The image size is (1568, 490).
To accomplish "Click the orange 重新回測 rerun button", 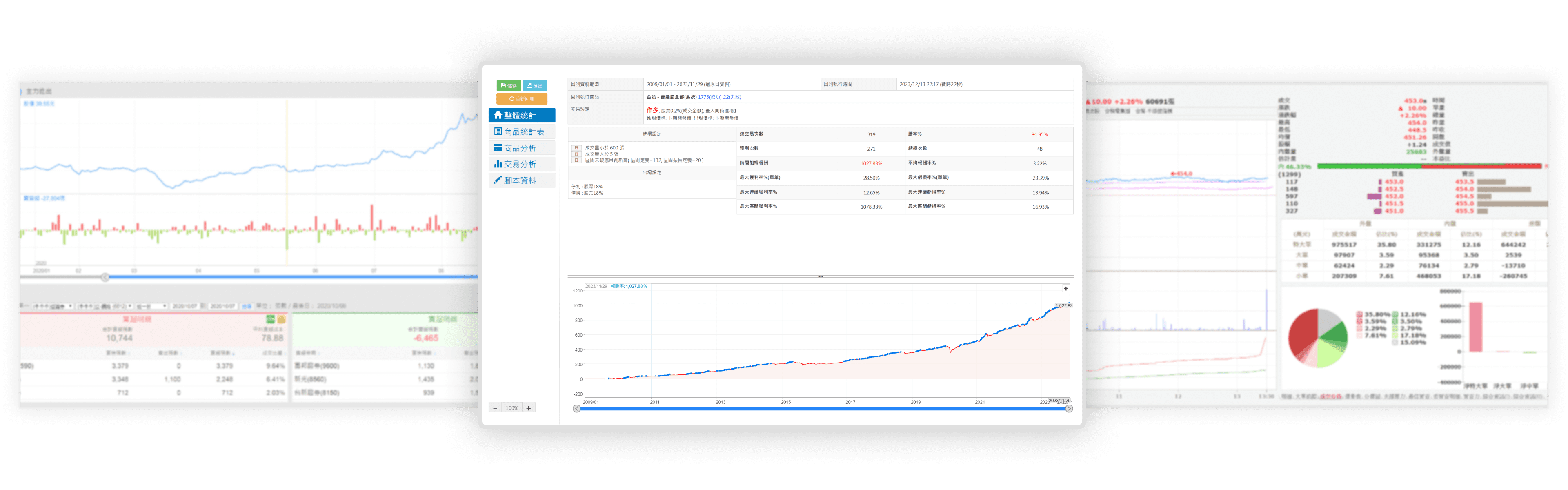I will 522,98.
